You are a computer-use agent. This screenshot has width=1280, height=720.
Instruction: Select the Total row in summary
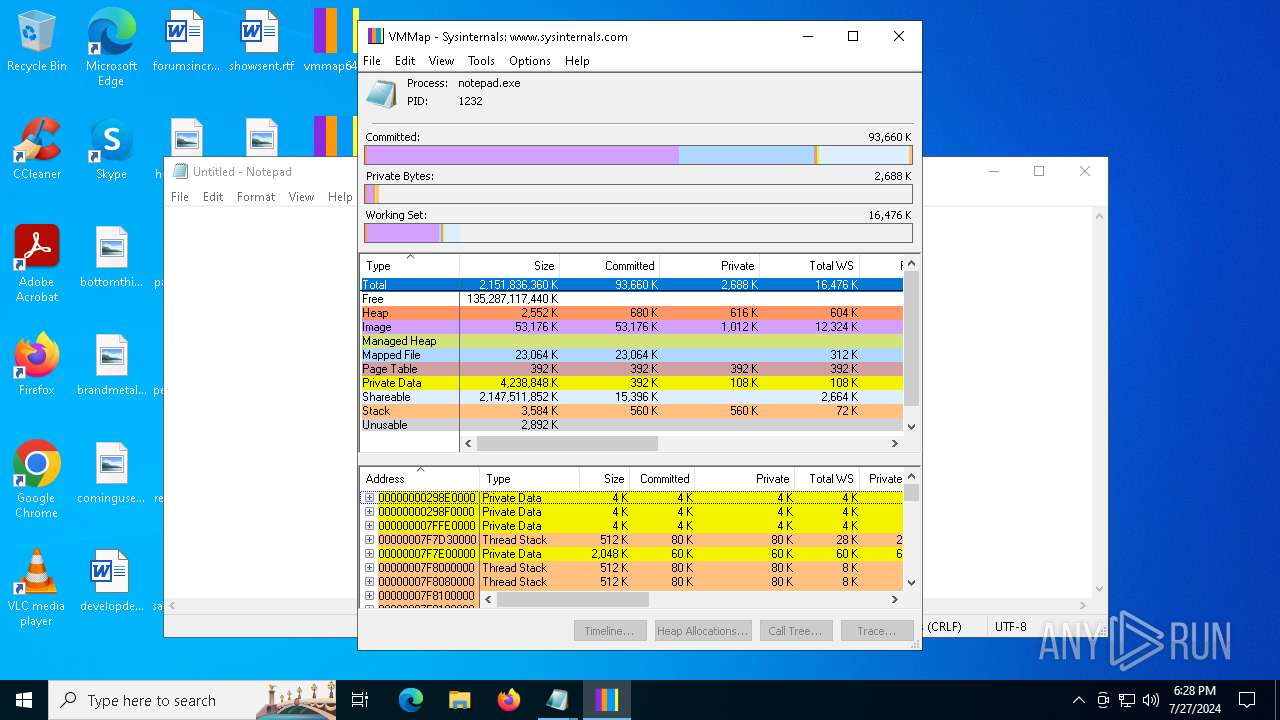tap(632, 285)
